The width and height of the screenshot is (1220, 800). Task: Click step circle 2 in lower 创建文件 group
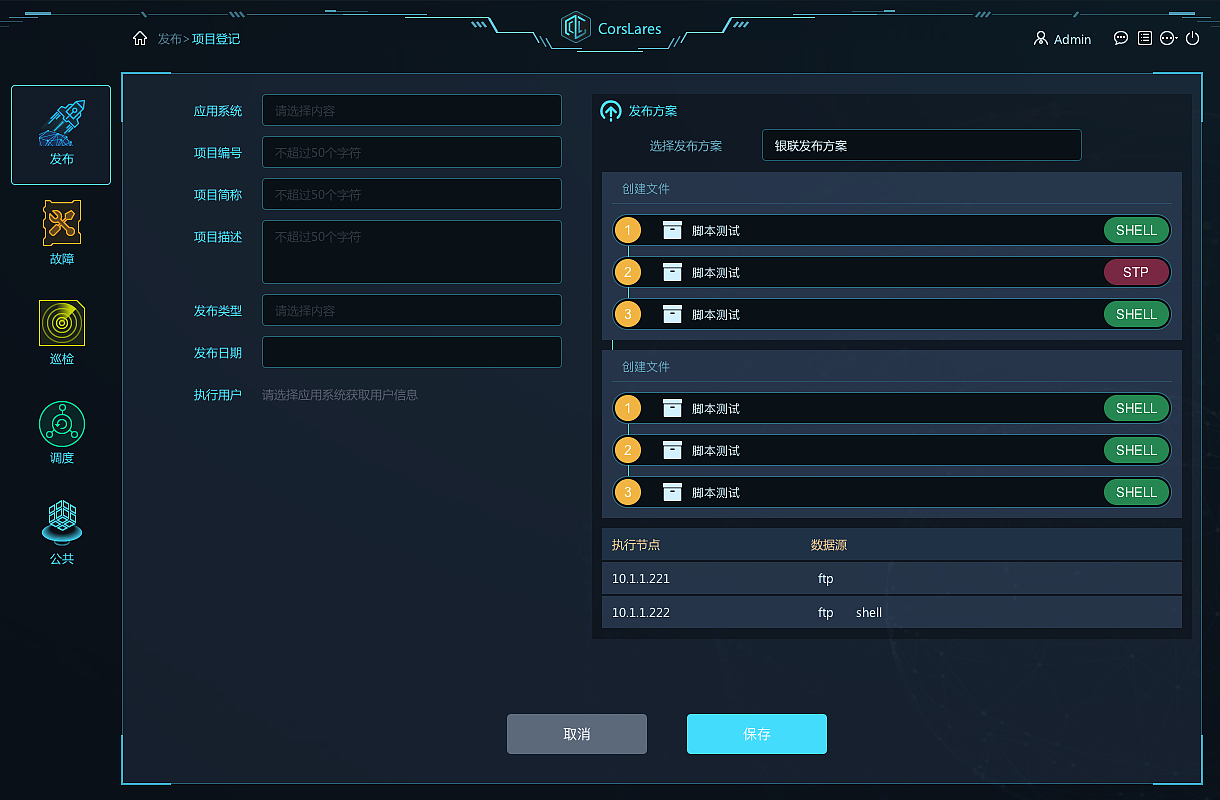[628, 450]
